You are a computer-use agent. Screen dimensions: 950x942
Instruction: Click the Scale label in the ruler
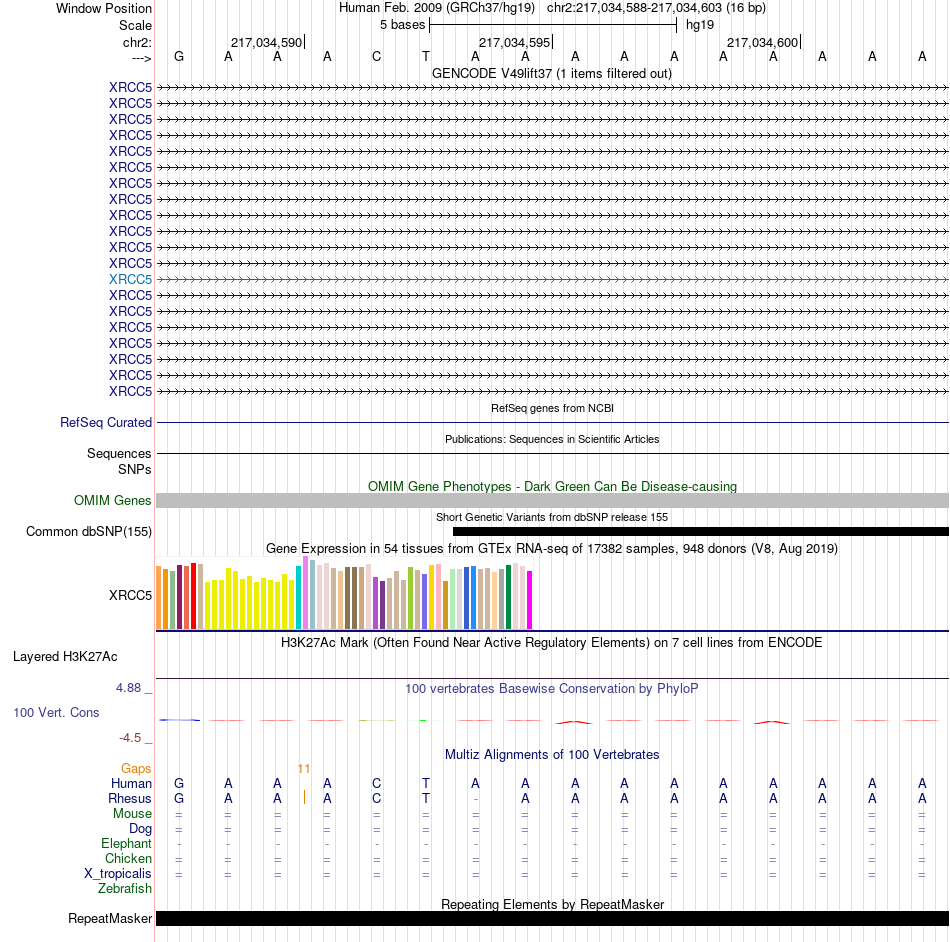point(135,25)
